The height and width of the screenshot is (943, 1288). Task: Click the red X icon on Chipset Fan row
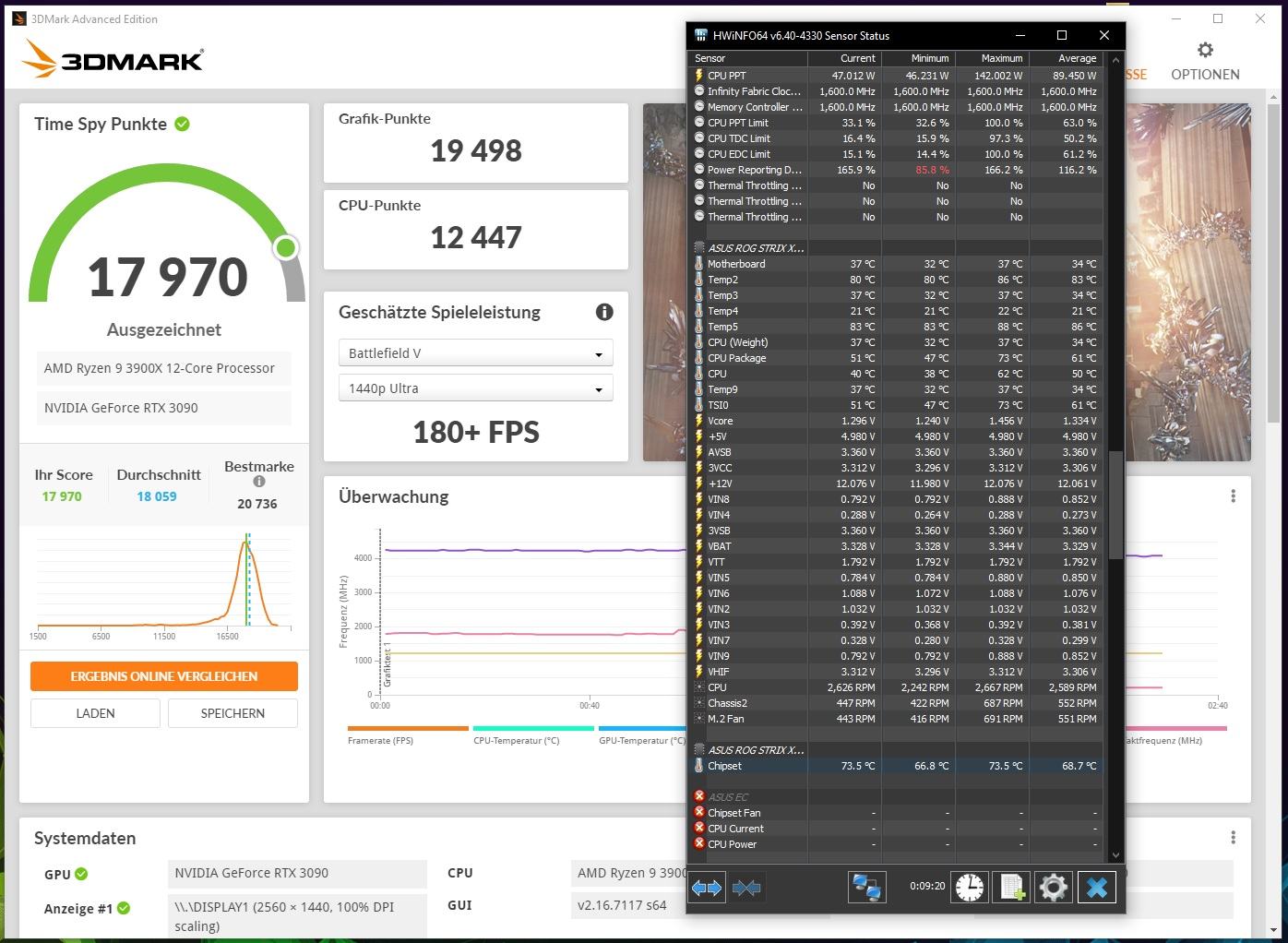click(699, 812)
